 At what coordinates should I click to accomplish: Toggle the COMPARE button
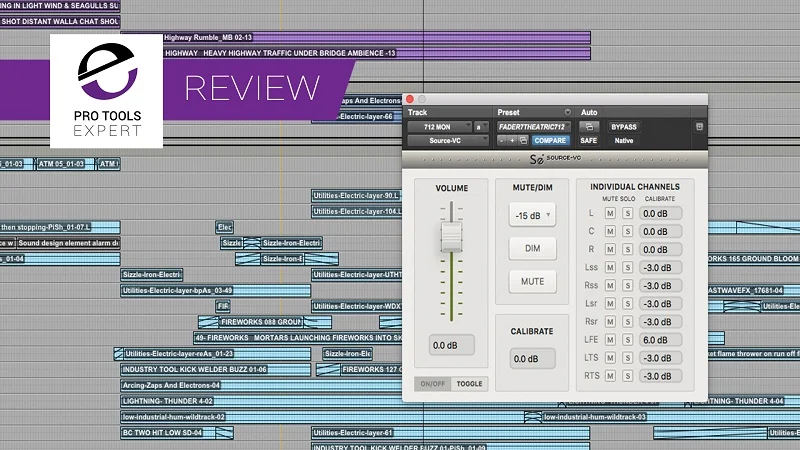coord(550,140)
